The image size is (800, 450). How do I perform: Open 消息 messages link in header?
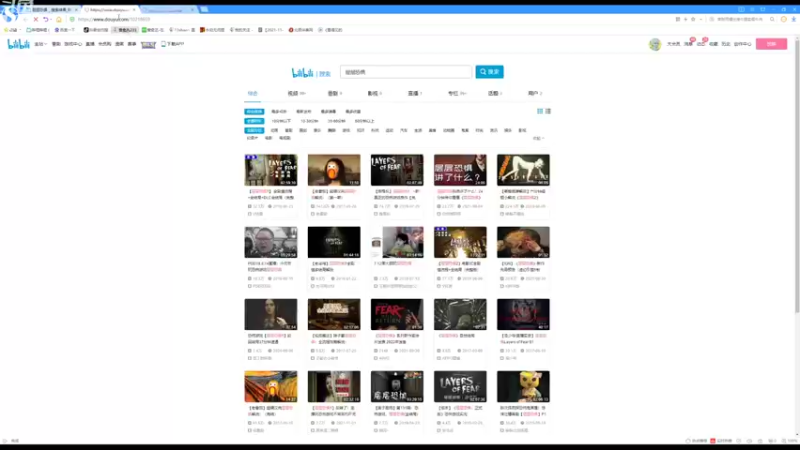688,44
